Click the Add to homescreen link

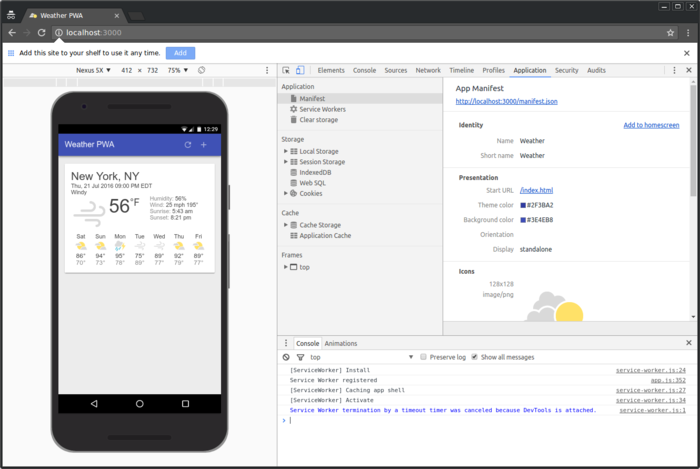coord(652,125)
